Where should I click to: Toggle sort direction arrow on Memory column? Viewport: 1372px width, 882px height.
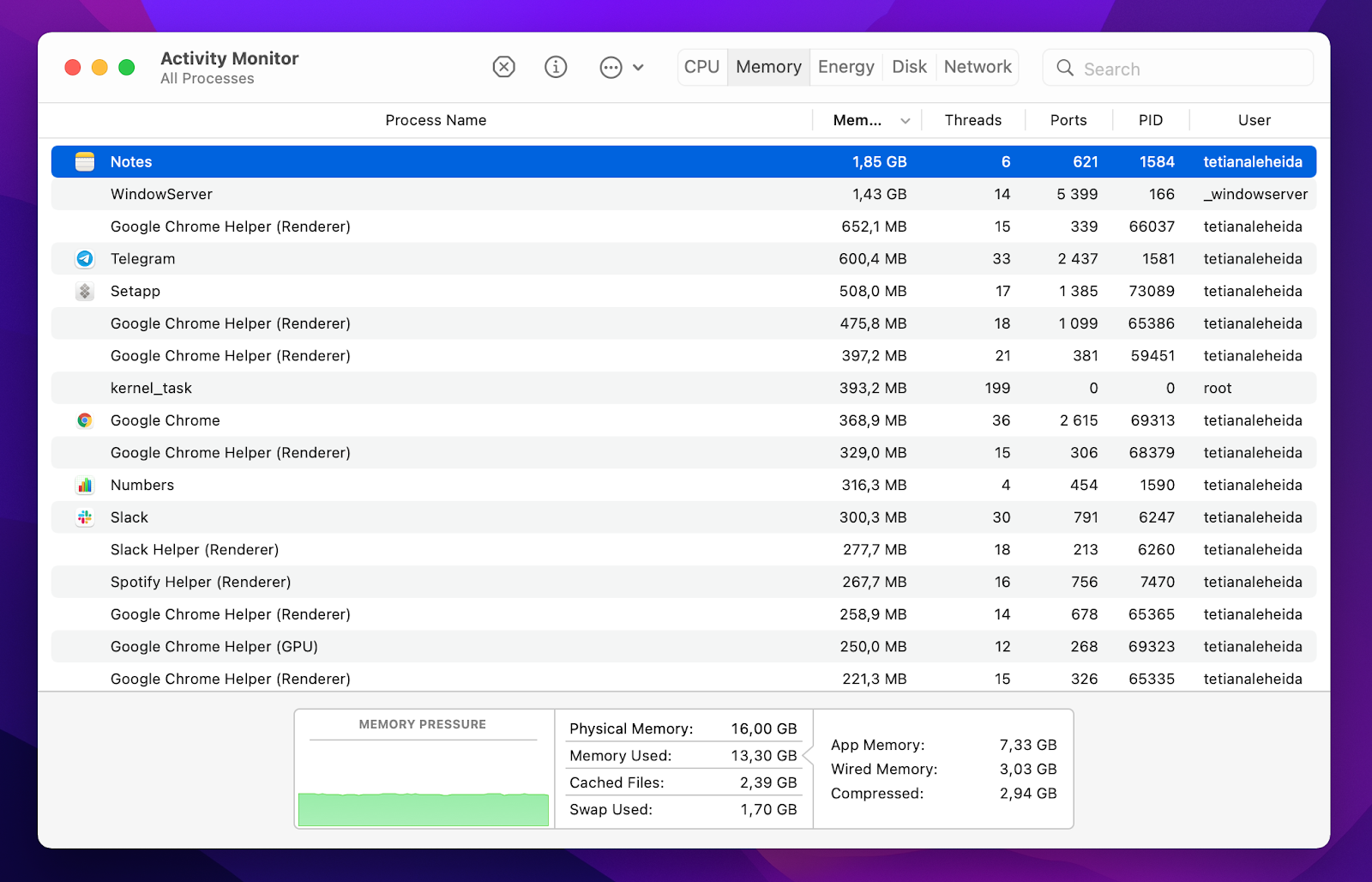[906, 121]
